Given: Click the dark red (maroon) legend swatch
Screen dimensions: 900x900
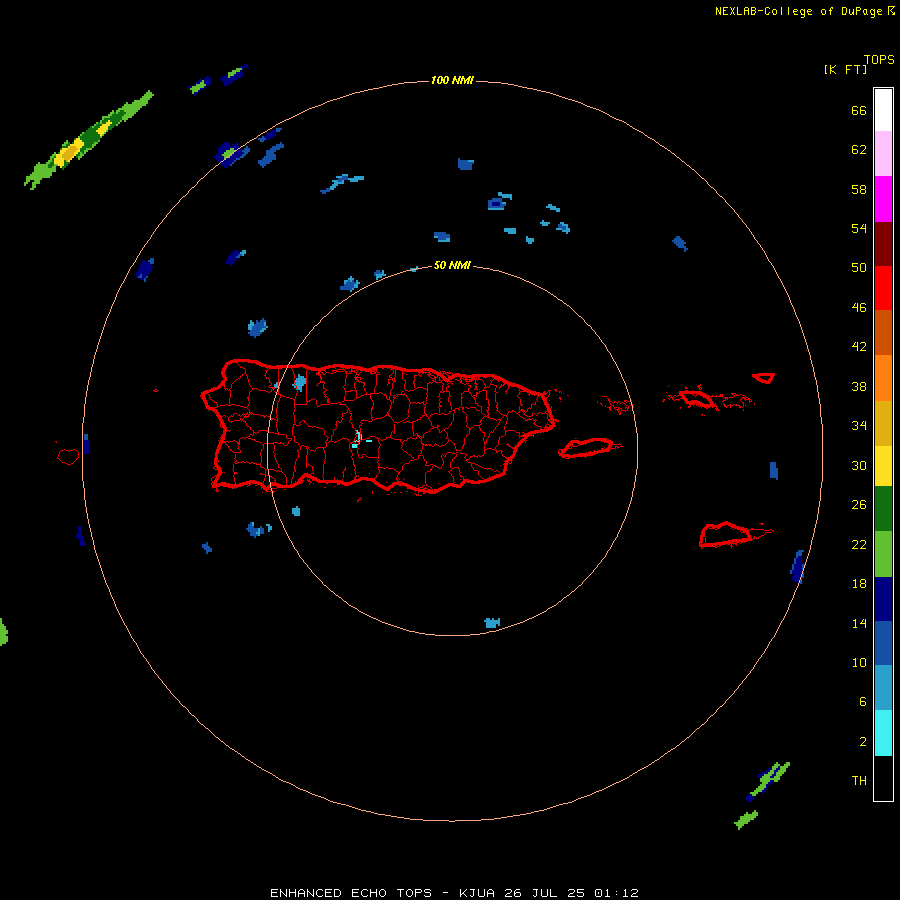Looking at the screenshot, I should click(883, 243).
